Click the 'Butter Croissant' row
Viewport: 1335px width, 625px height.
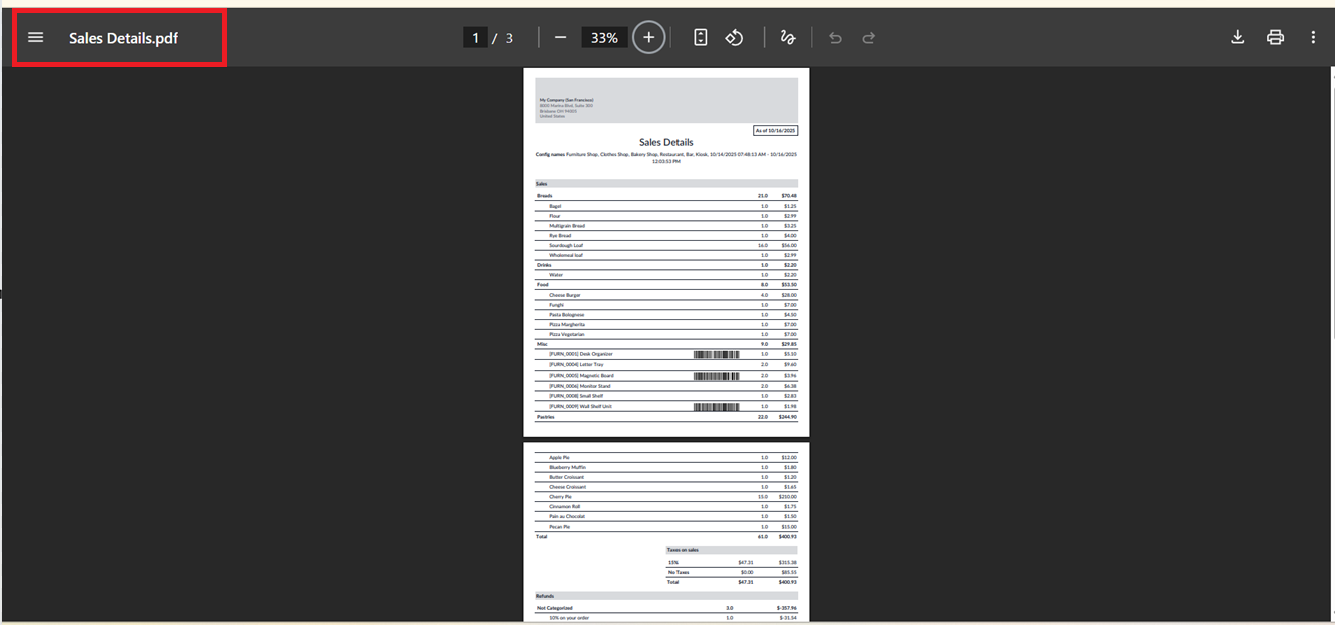point(666,477)
